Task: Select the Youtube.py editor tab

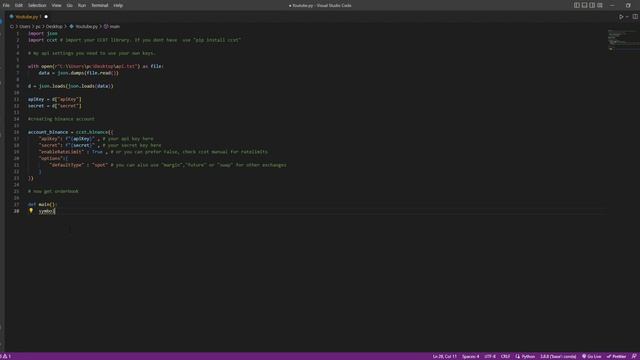Action: click(x=27, y=17)
